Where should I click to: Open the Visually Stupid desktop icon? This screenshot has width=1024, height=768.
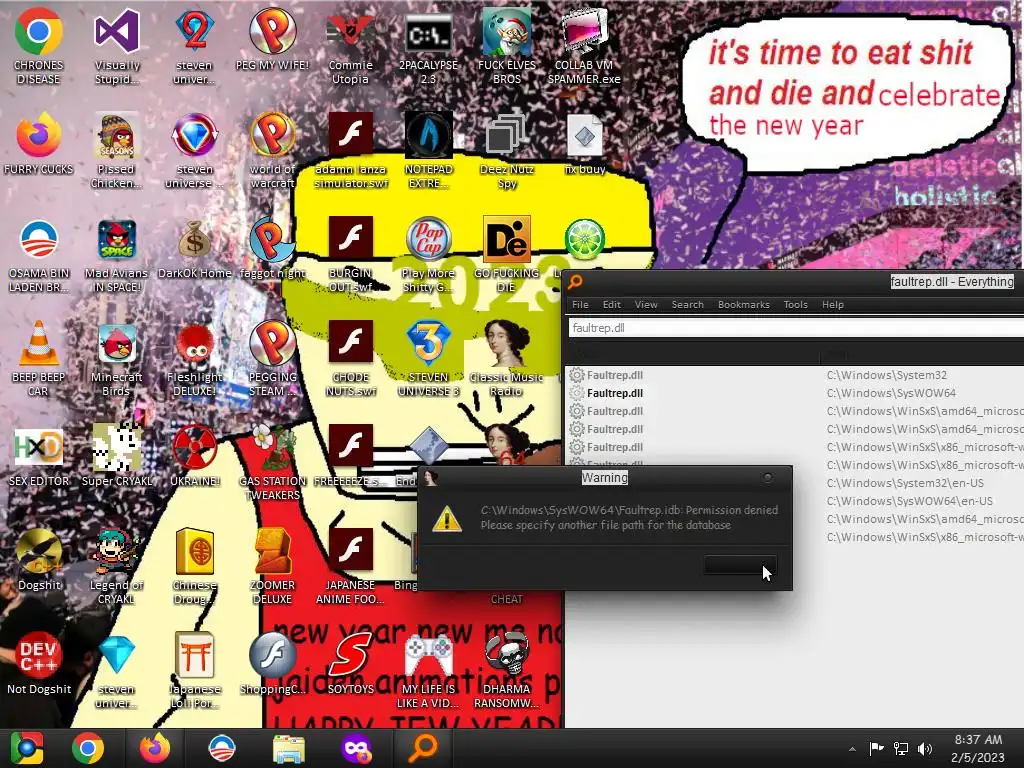tap(116, 46)
